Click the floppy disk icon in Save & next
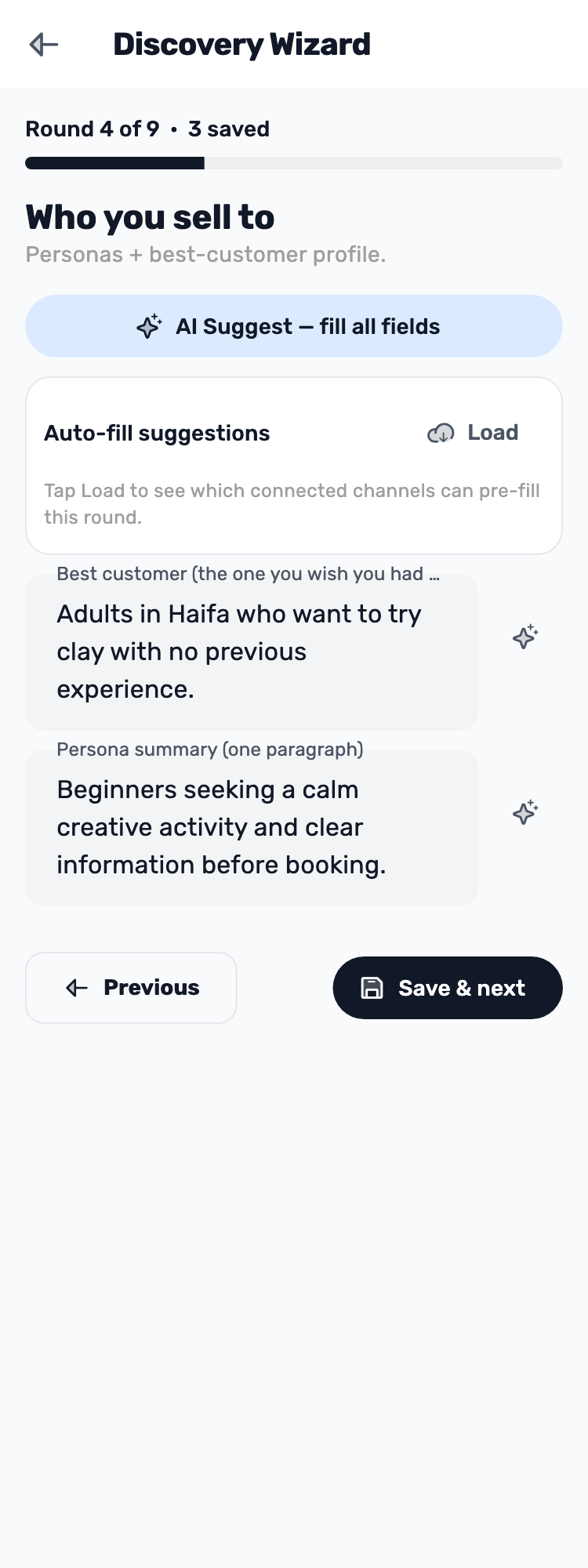Image resolution: width=588 pixels, height=1568 pixels. click(x=372, y=988)
